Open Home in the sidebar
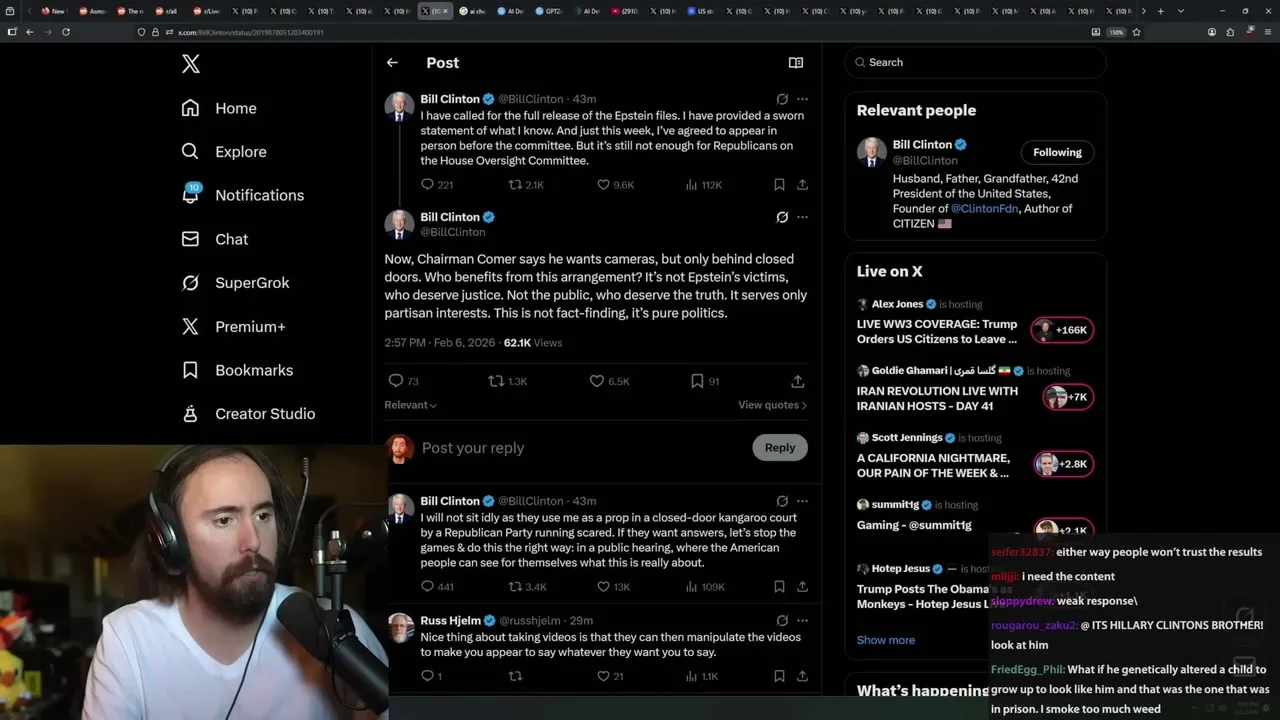The width and height of the screenshot is (1280, 720). click(219, 108)
